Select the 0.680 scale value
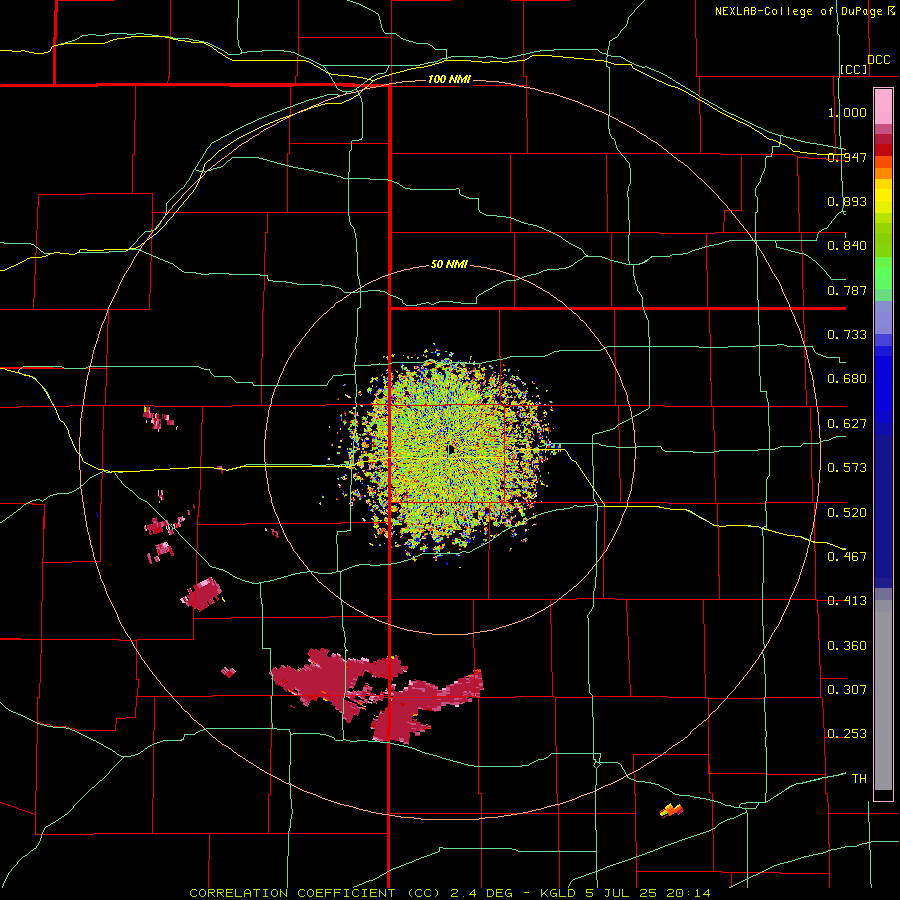Viewport: 900px width, 900px height. point(847,378)
